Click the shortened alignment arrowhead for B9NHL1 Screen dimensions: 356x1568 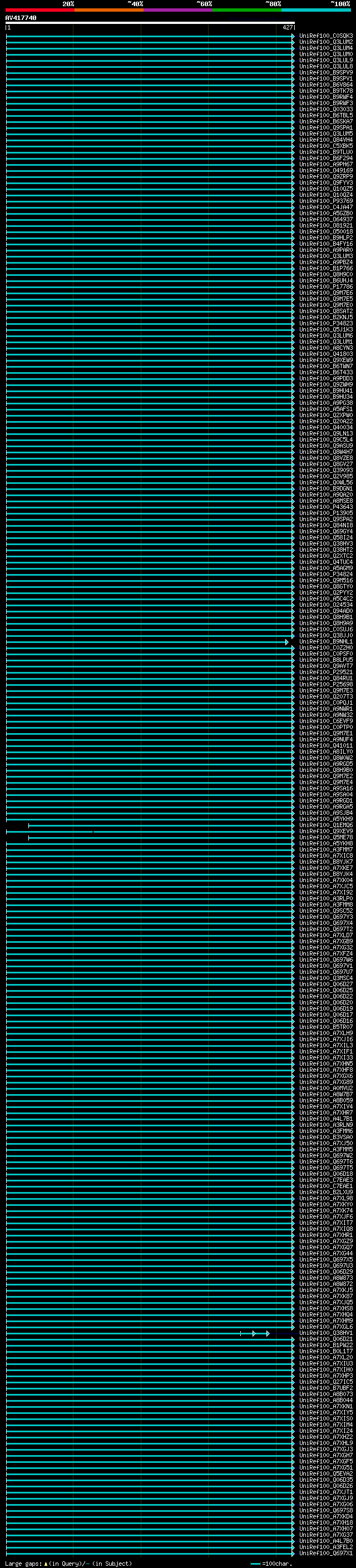click(286, 642)
